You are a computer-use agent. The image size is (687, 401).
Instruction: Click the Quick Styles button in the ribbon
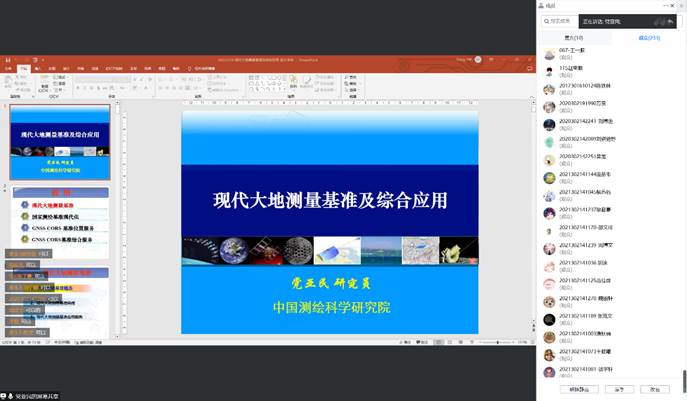307,82
